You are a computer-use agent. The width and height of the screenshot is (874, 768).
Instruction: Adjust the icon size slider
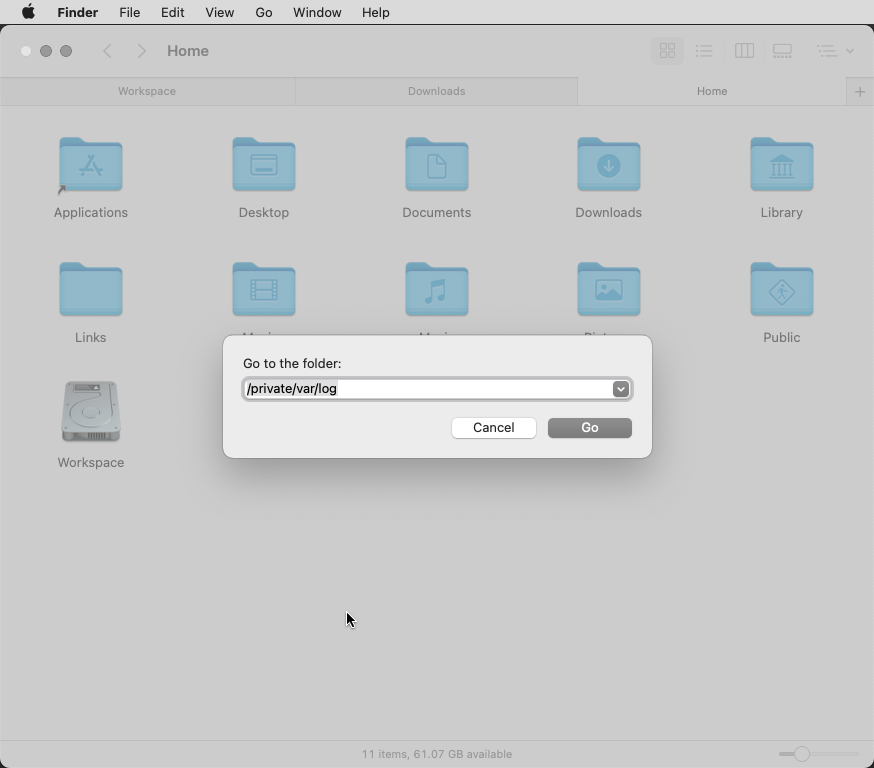pyautogui.click(x=802, y=754)
